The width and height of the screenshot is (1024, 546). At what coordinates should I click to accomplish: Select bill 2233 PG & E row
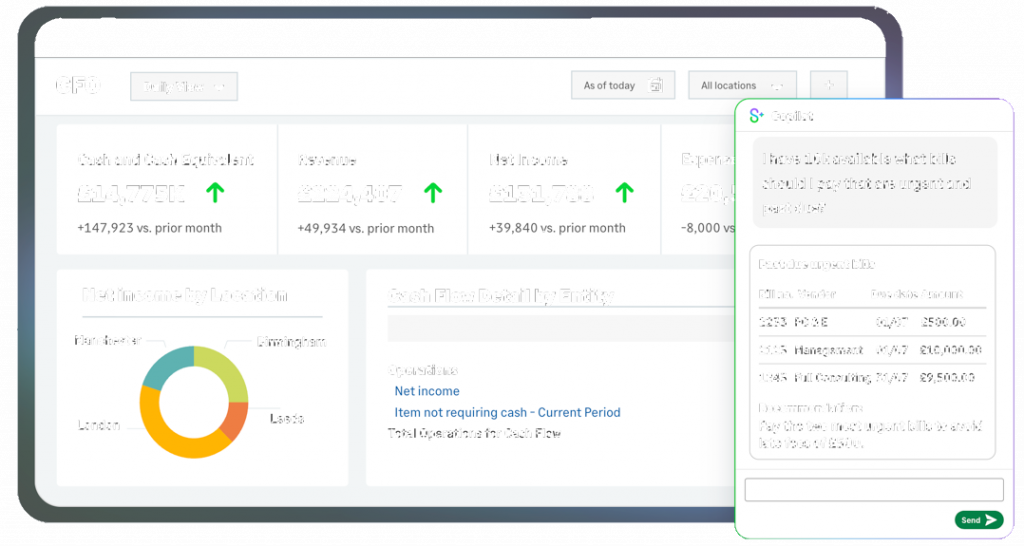[x=871, y=322]
